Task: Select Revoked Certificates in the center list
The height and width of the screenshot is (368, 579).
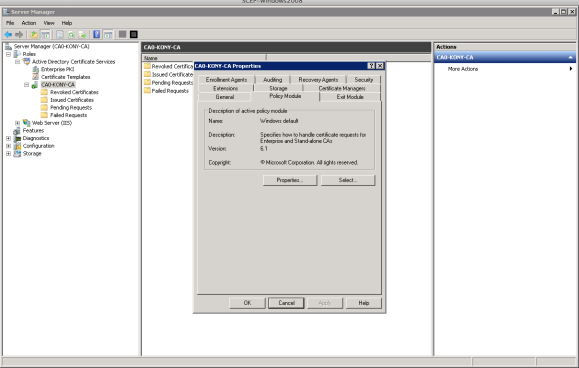Action: (172, 66)
